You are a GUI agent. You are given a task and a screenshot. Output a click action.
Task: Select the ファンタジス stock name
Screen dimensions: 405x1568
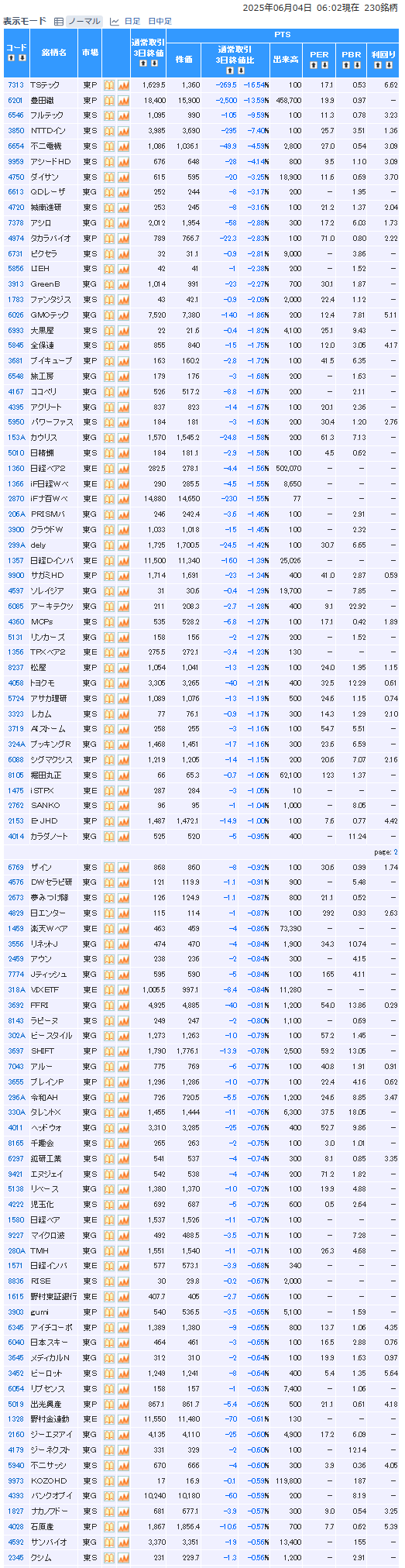[50, 299]
